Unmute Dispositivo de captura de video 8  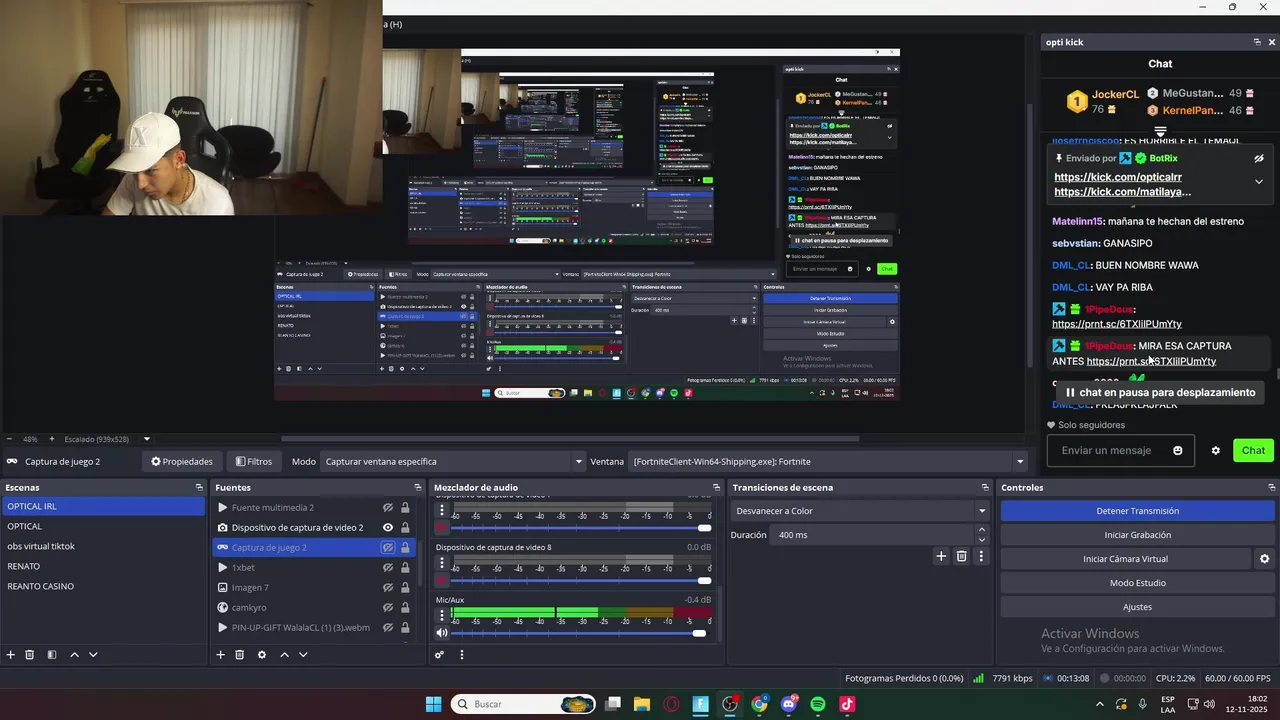(x=442, y=580)
